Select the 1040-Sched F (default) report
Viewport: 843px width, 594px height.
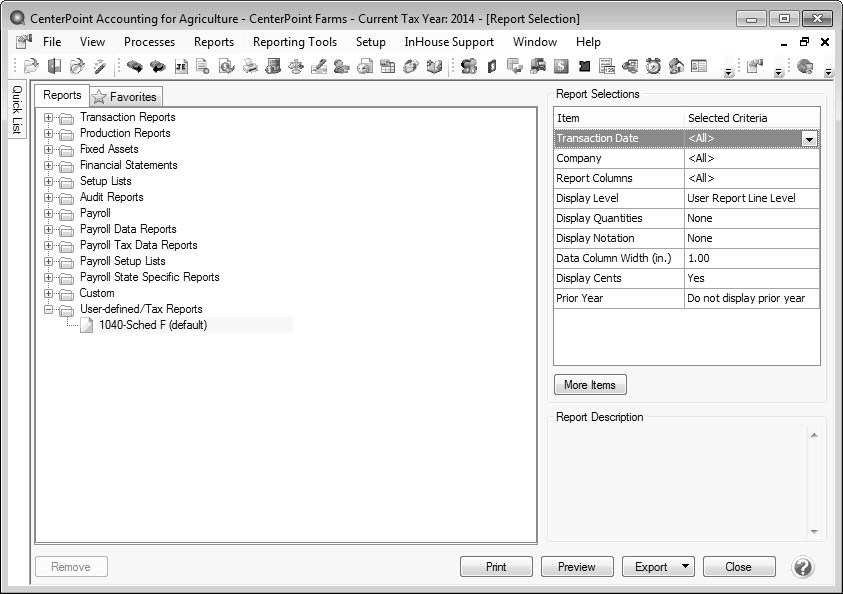pos(153,325)
